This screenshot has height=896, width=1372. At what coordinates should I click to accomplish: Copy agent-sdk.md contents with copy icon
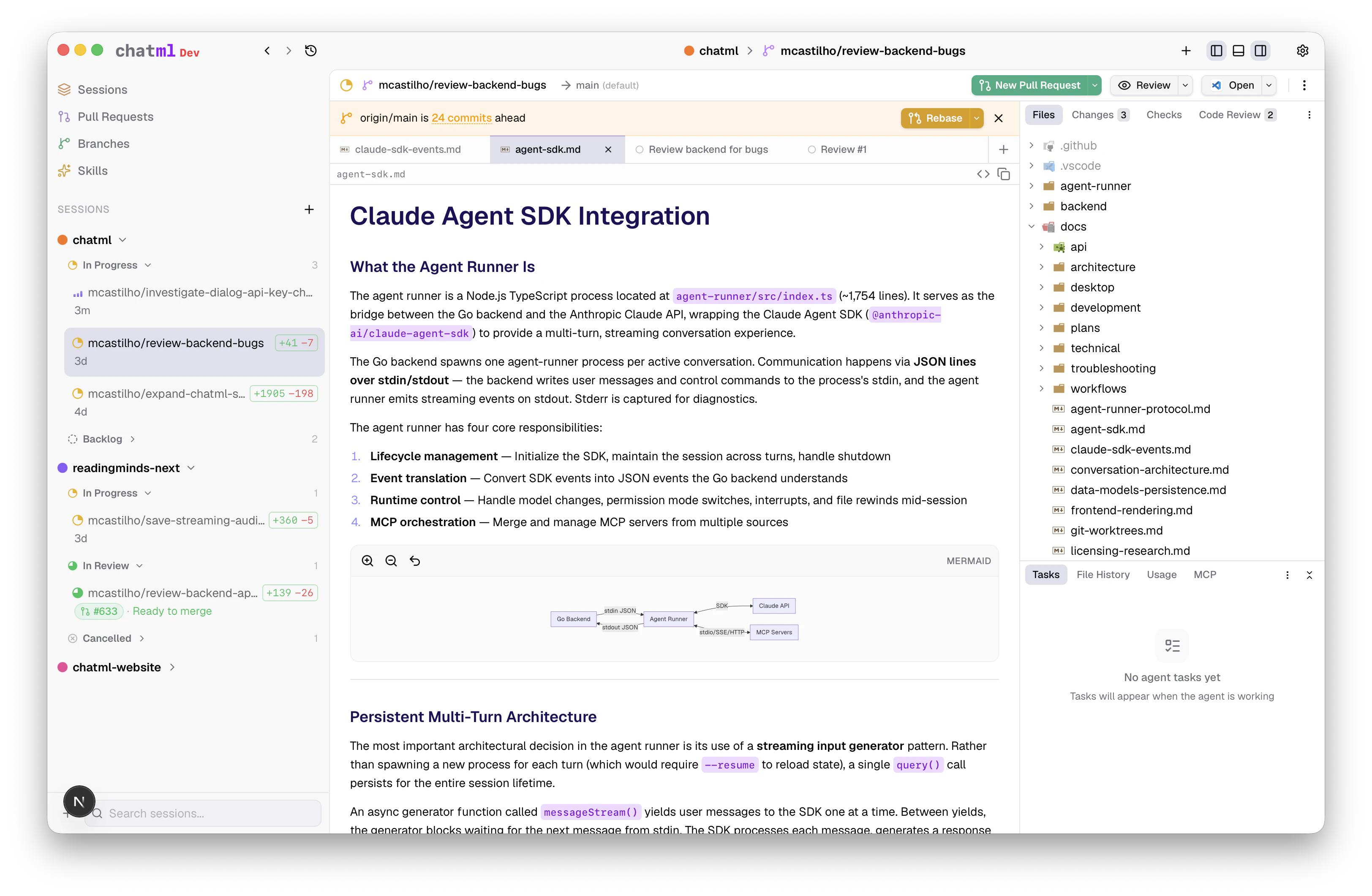pos(1004,174)
